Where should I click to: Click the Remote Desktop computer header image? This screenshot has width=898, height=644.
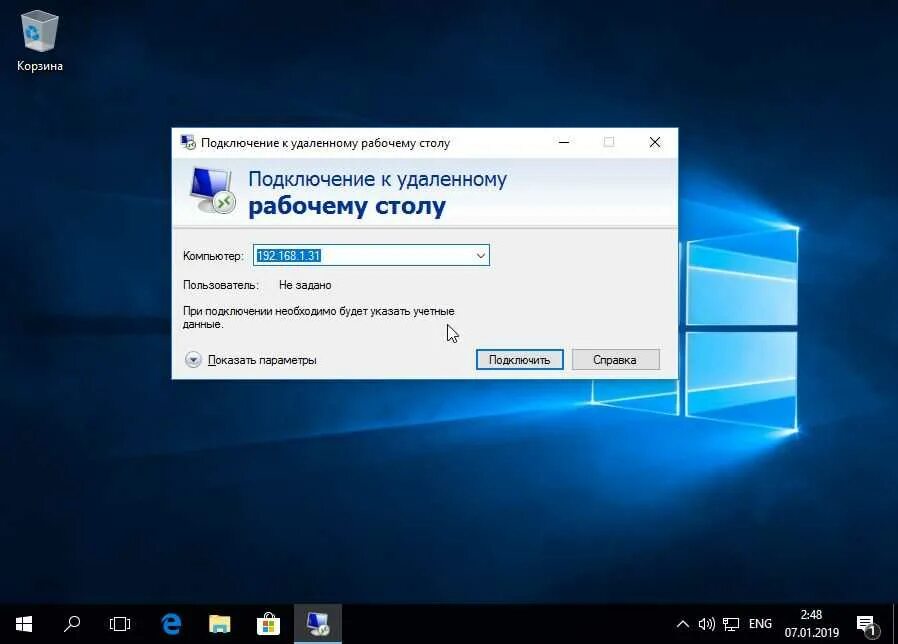[212, 191]
